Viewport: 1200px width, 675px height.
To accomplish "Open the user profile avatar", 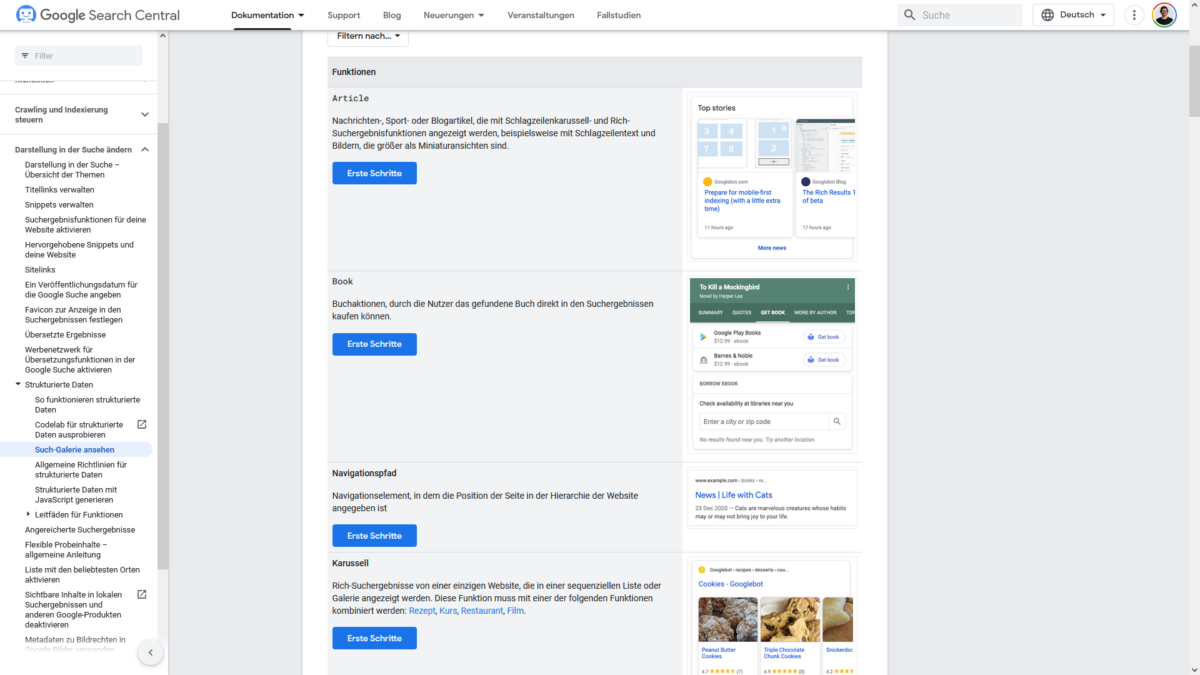I will [x=1164, y=15].
